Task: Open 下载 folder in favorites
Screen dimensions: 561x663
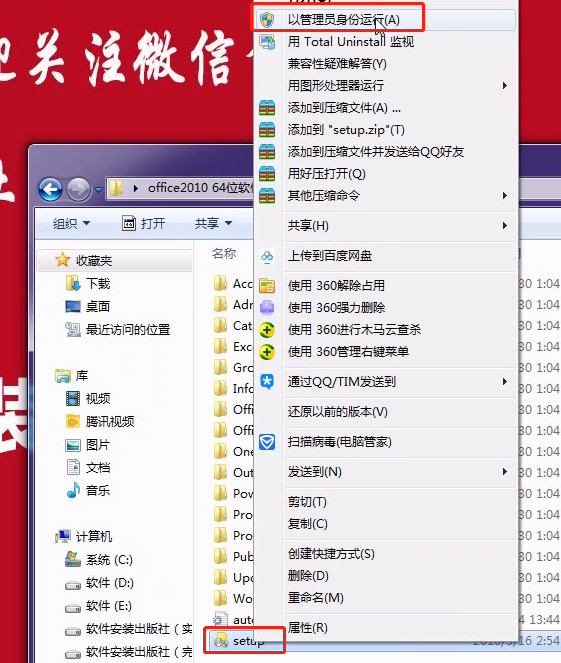Action: 88,283
